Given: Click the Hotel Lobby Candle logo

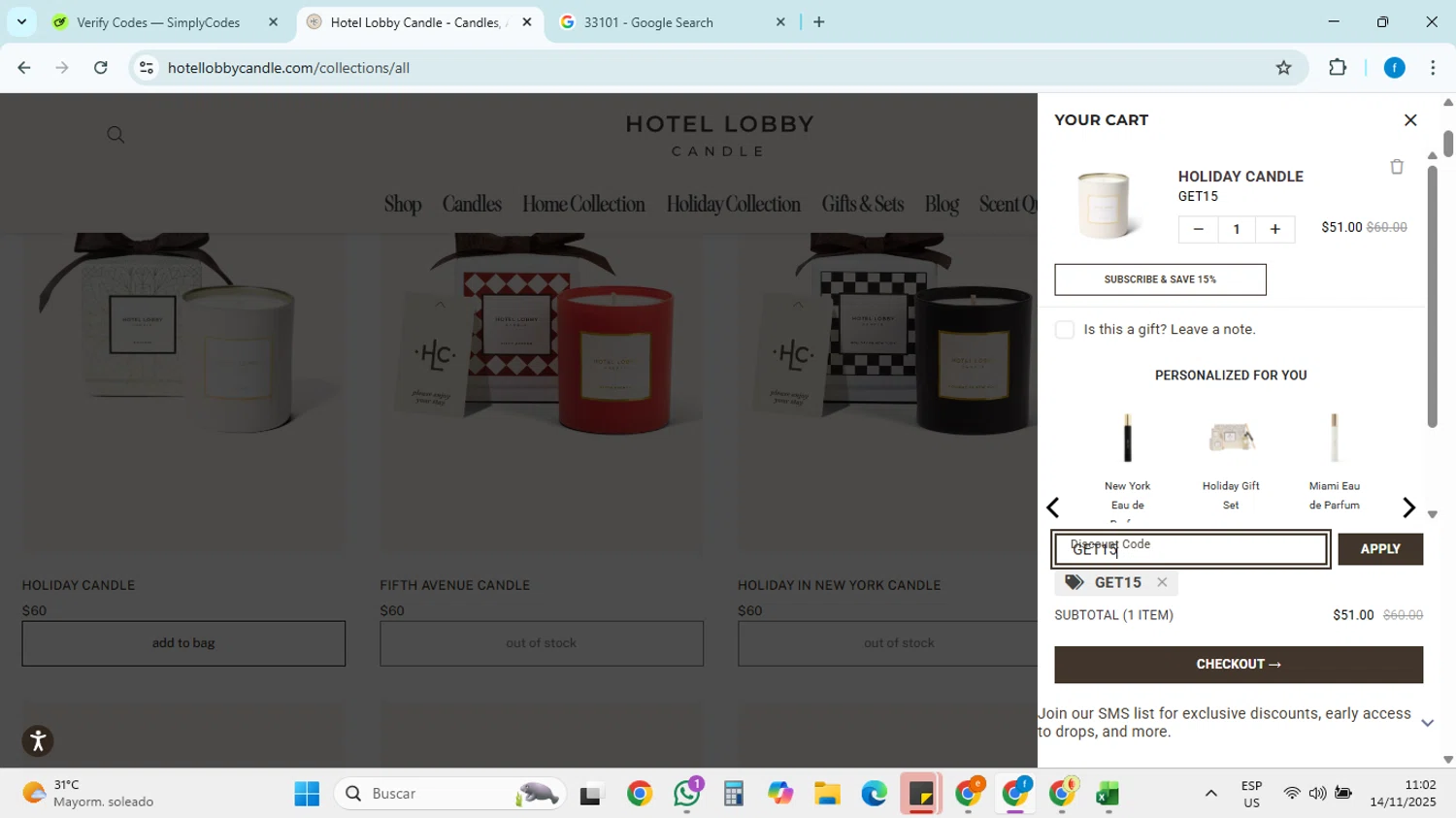Looking at the screenshot, I should (x=719, y=136).
